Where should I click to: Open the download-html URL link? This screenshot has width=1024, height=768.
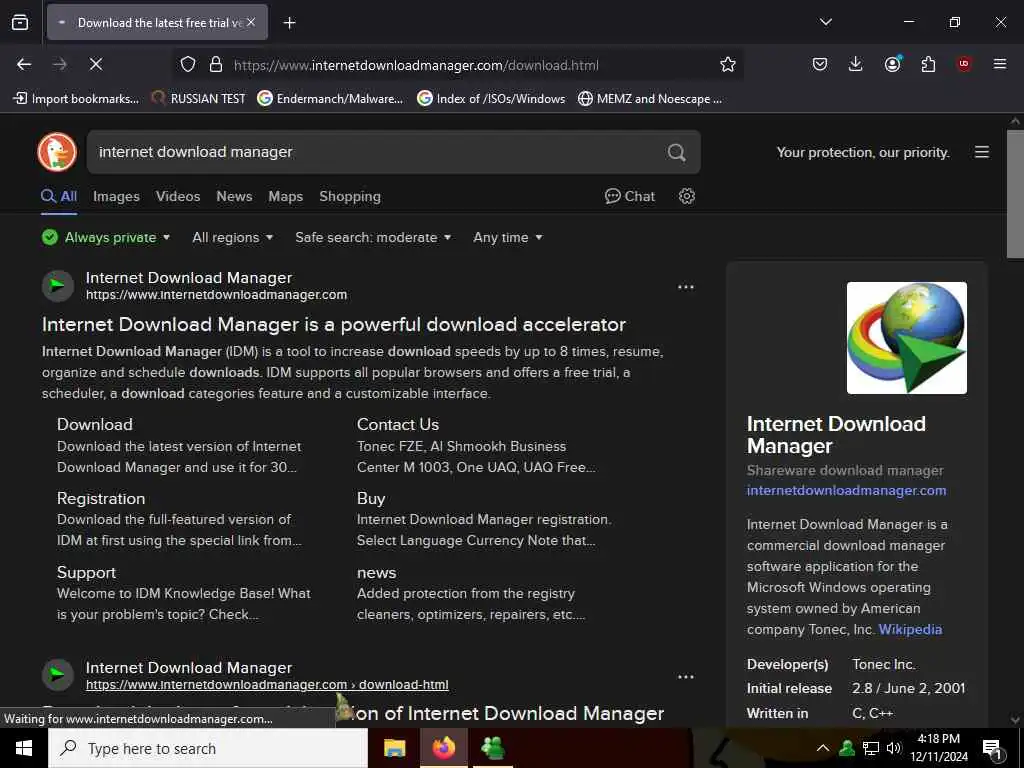[267, 684]
